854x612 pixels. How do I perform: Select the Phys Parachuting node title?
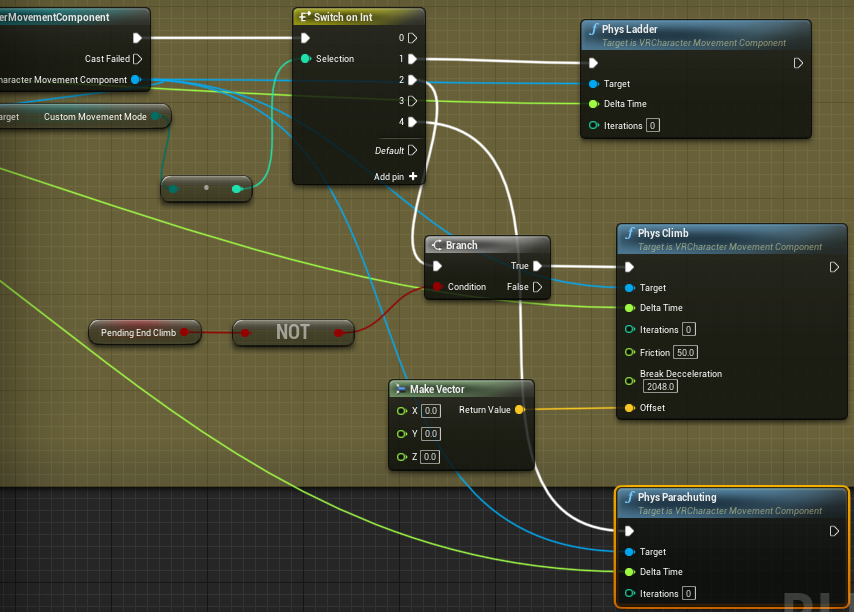[x=678, y=497]
